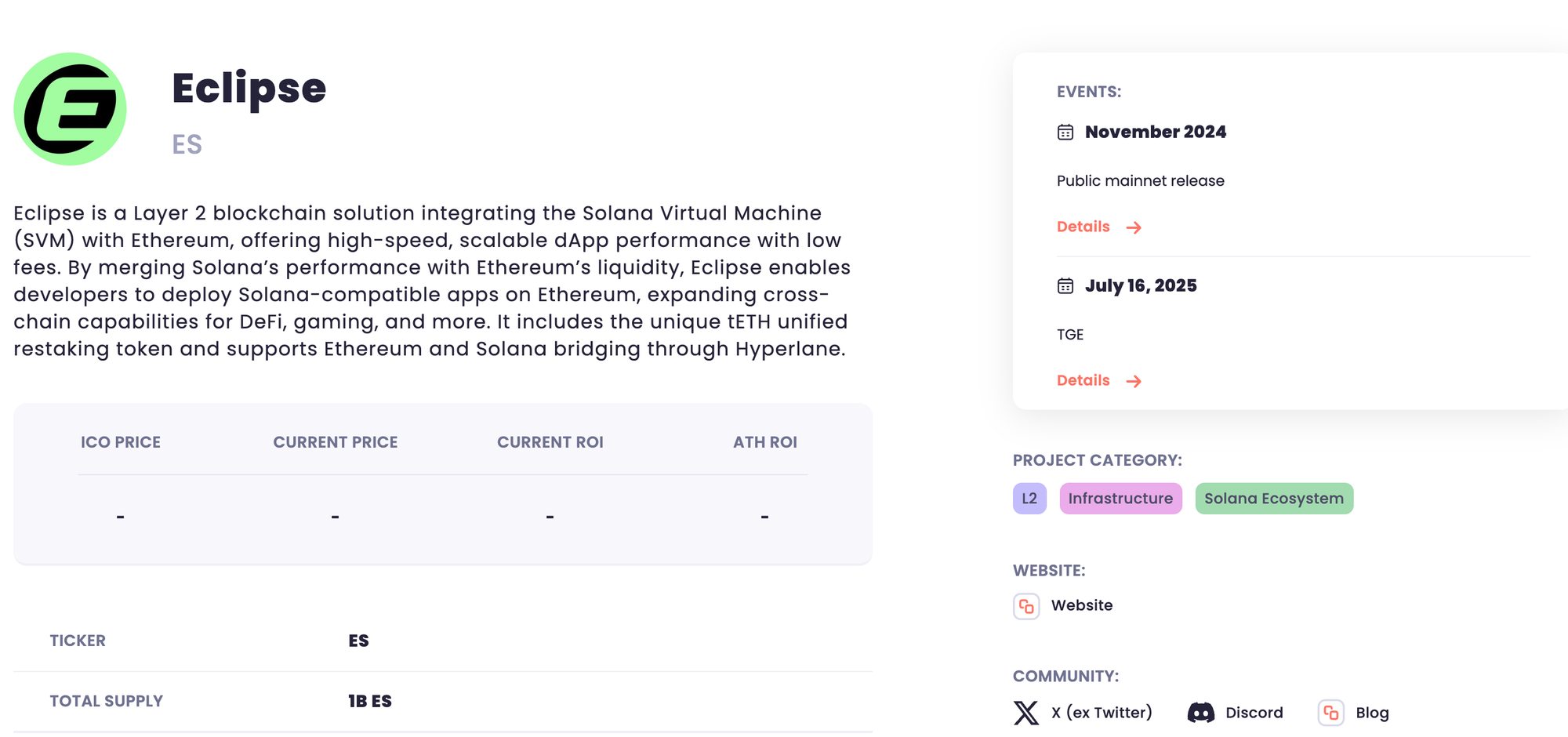
Task: Click the ICO PRICE column header
Action: point(121,442)
